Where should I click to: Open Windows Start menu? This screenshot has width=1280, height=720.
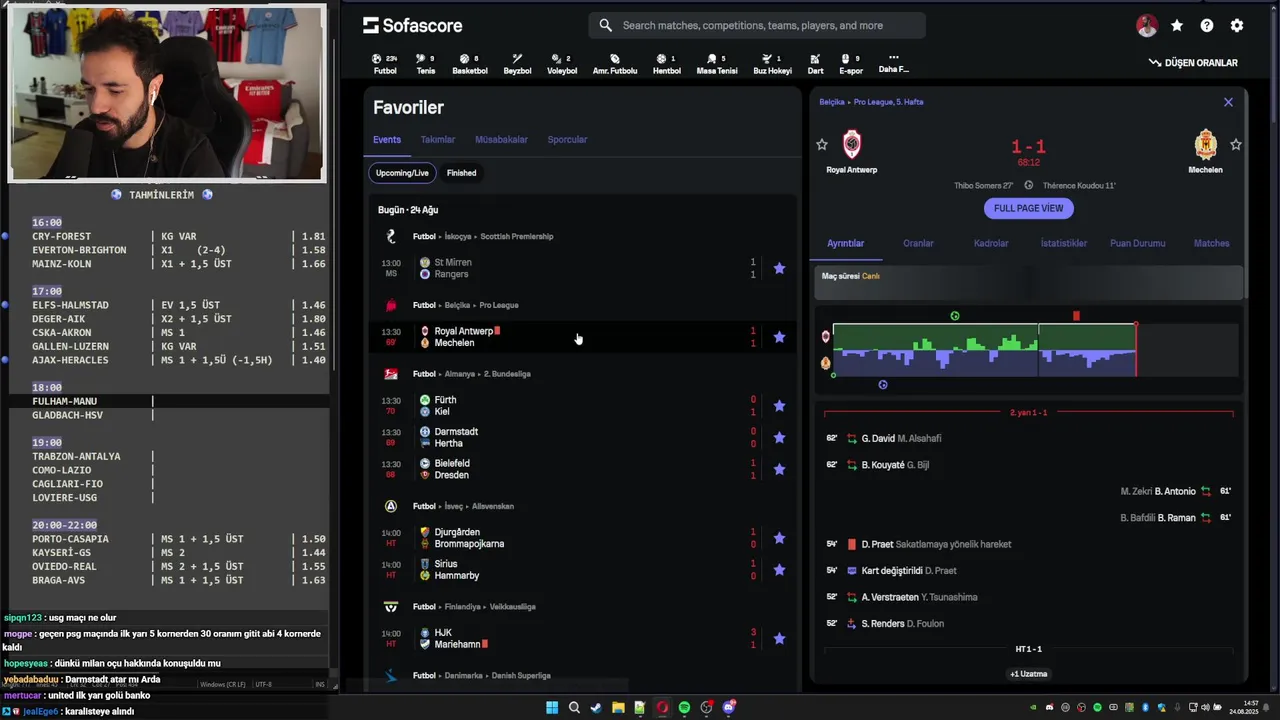pyautogui.click(x=552, y=708)
